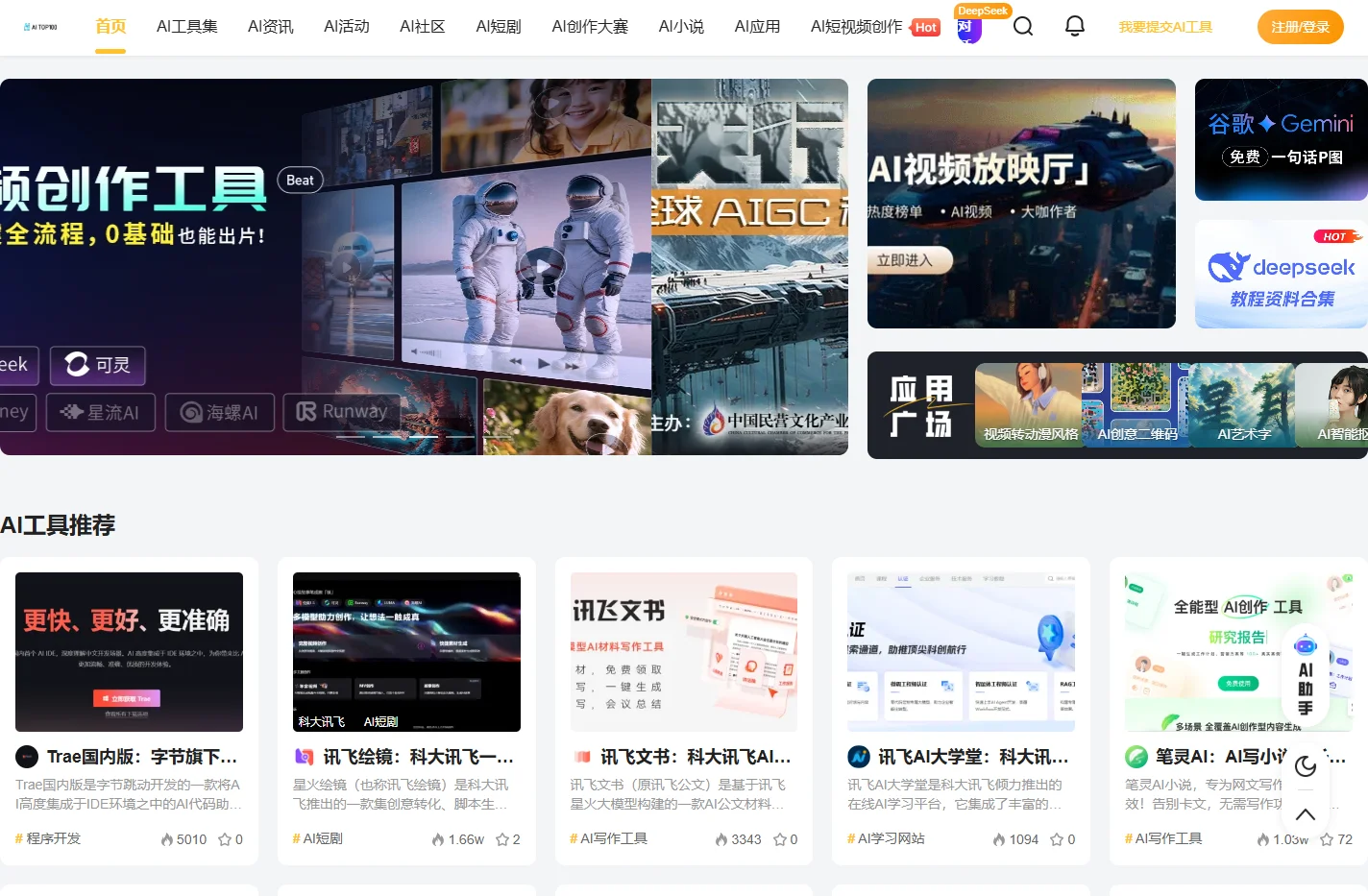Open AI创意二维码 app thumbnail
This screenshot has width=1368, height=896.
click(x=1136, y=405)
